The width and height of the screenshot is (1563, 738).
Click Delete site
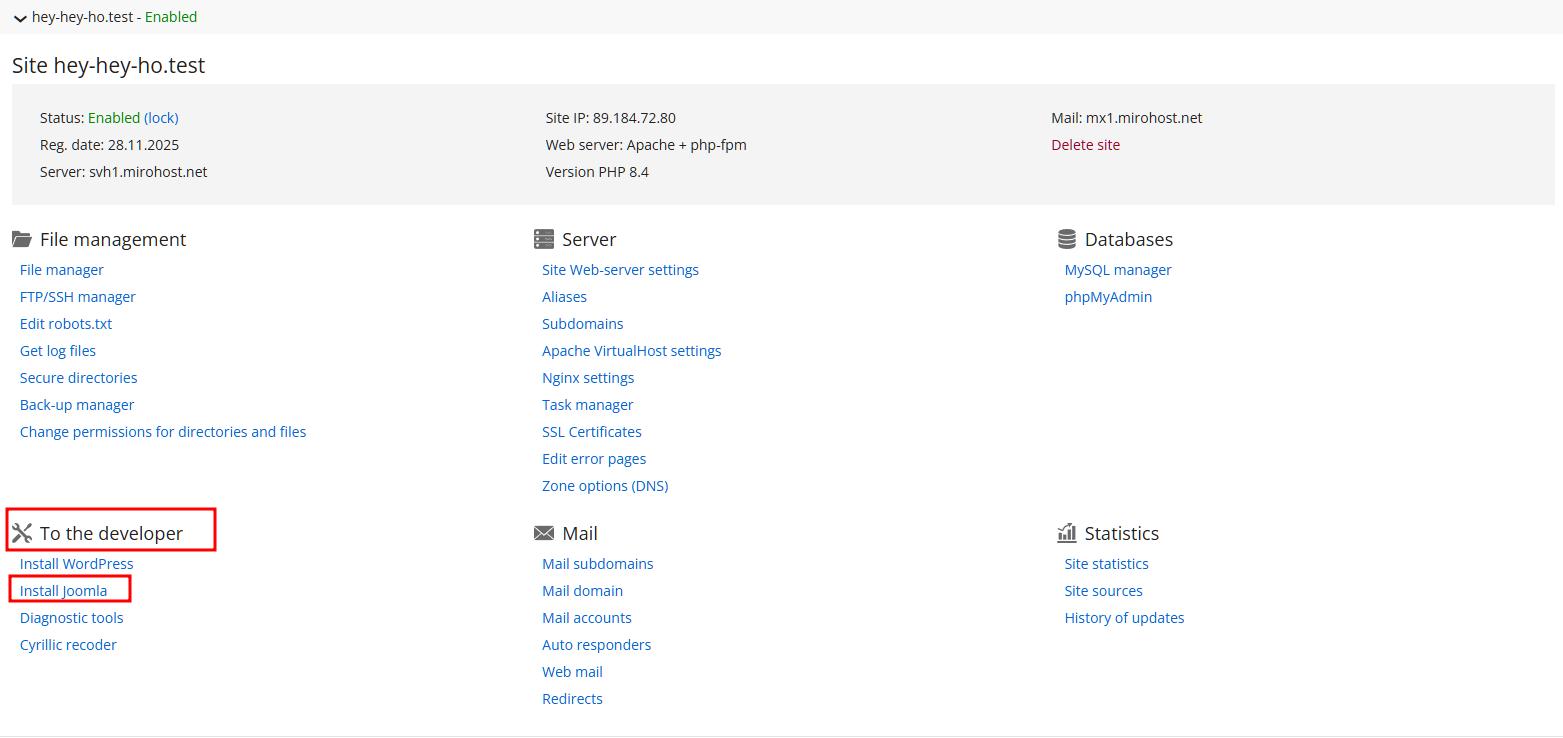tap(1085, 144)
